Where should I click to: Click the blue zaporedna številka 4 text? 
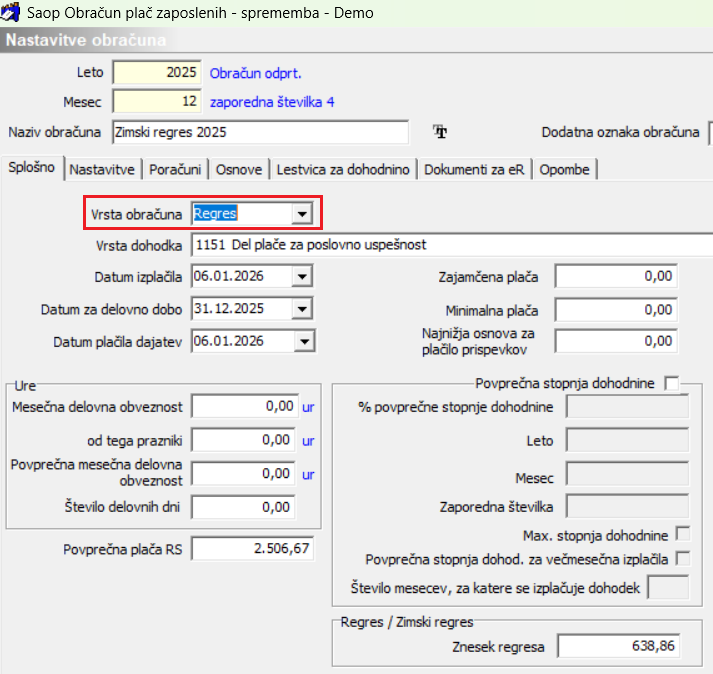272,102
